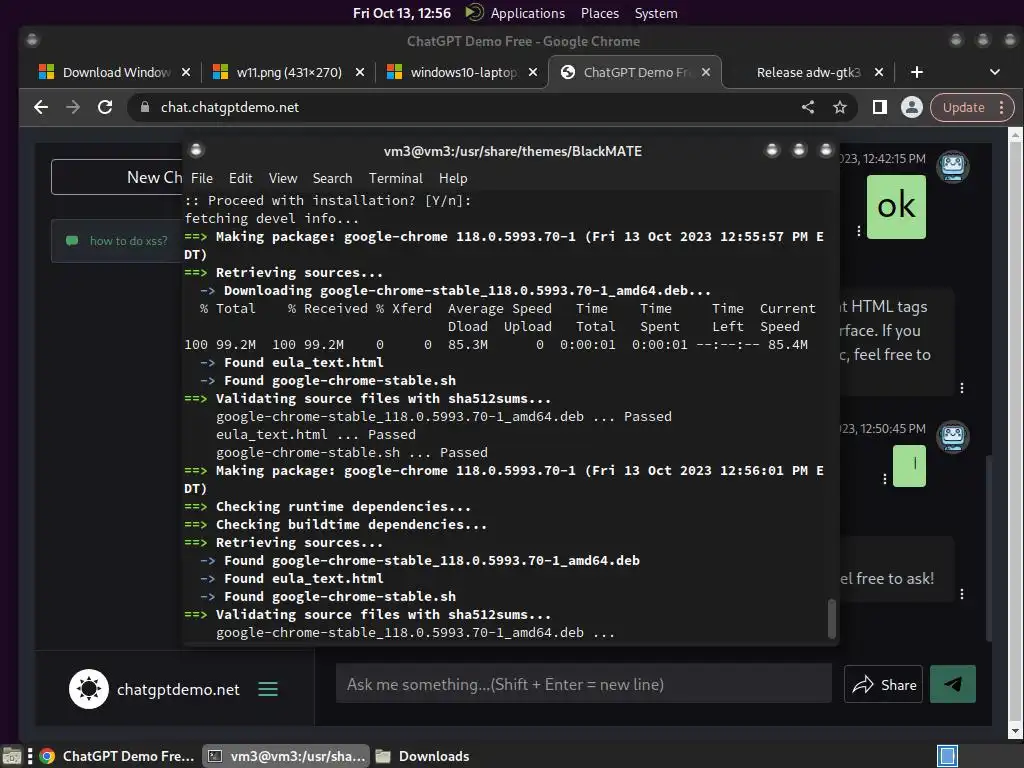Expand Chrome tab search chevron

(995, 72)
